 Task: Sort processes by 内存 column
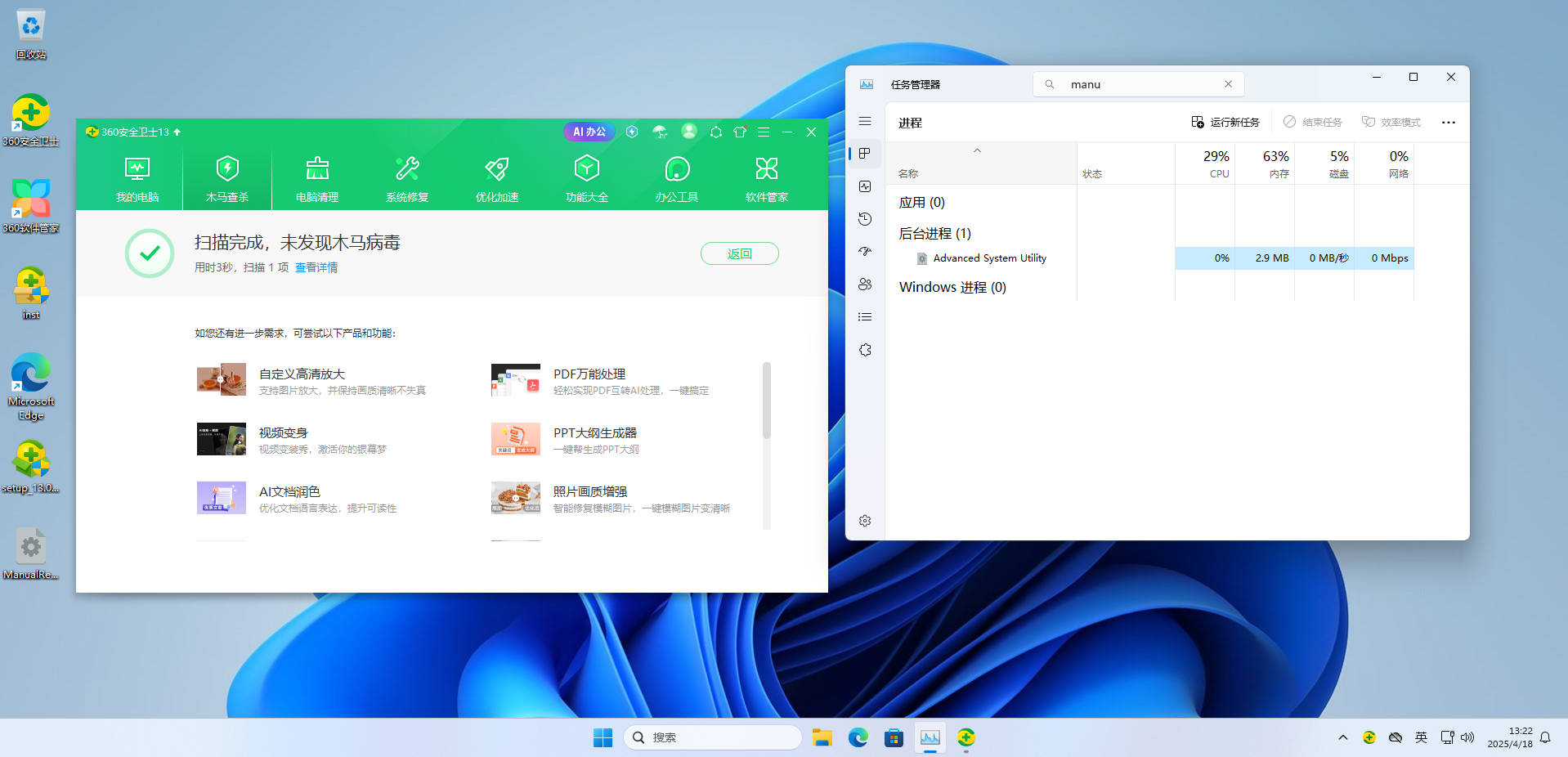(1265, 163)
